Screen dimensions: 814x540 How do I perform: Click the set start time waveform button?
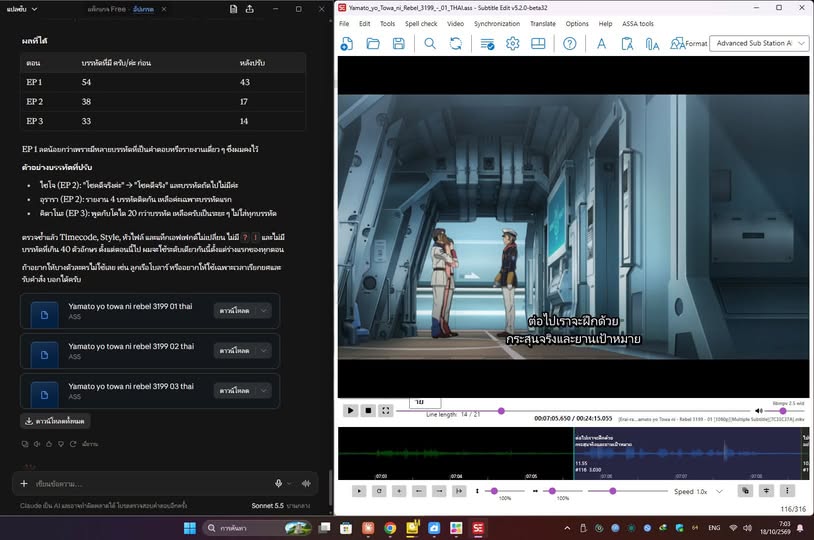(x=419, y=491)
